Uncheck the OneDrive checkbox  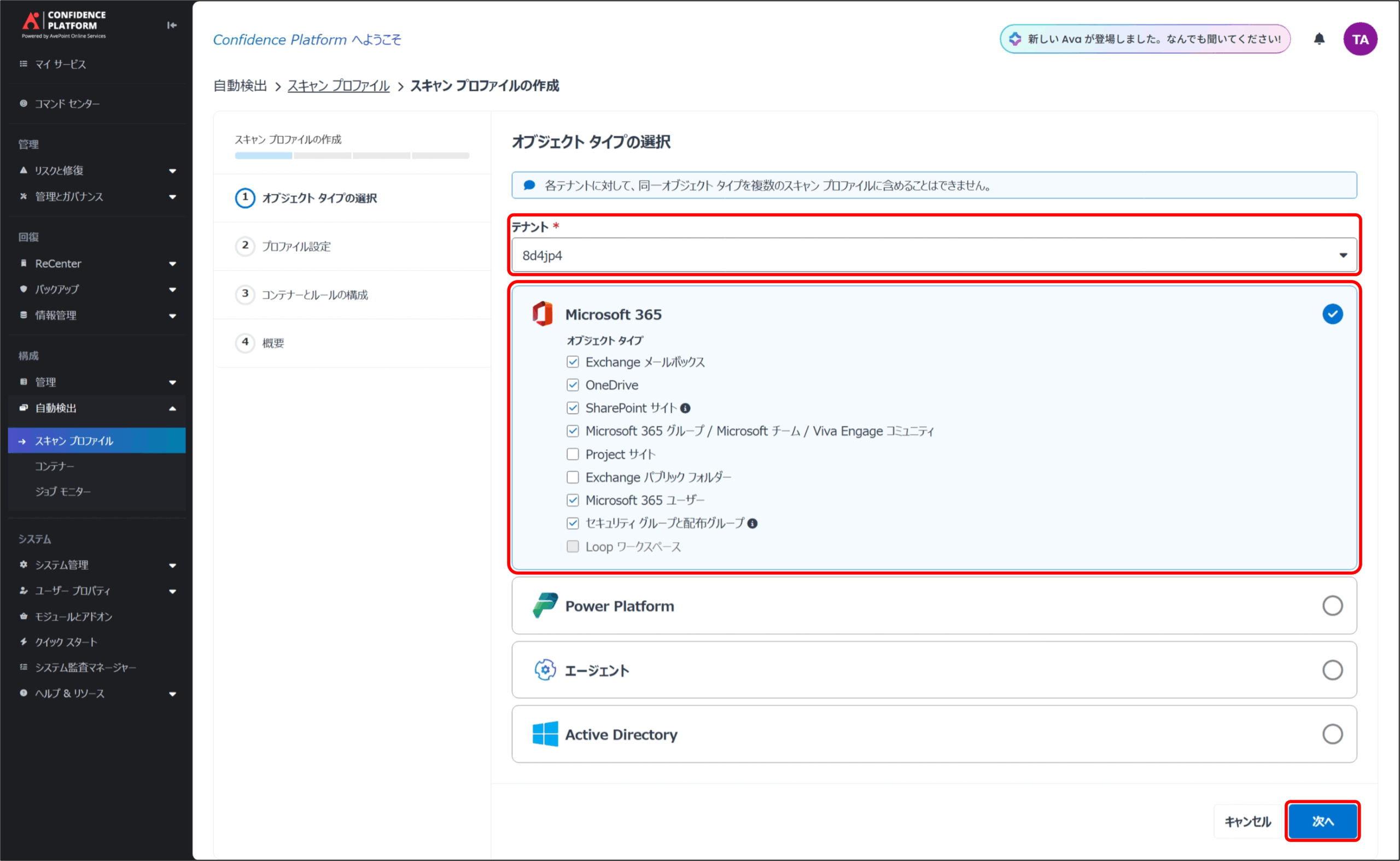click(x=573, y=385)
